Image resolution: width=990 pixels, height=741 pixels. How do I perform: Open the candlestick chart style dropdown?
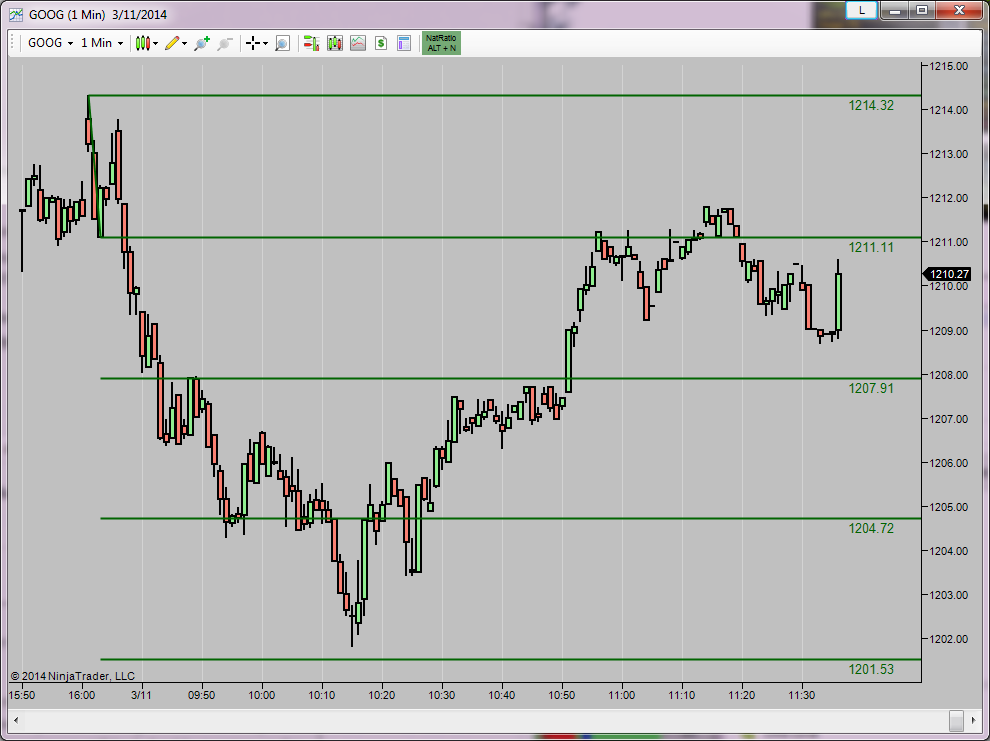click(146, 43)
